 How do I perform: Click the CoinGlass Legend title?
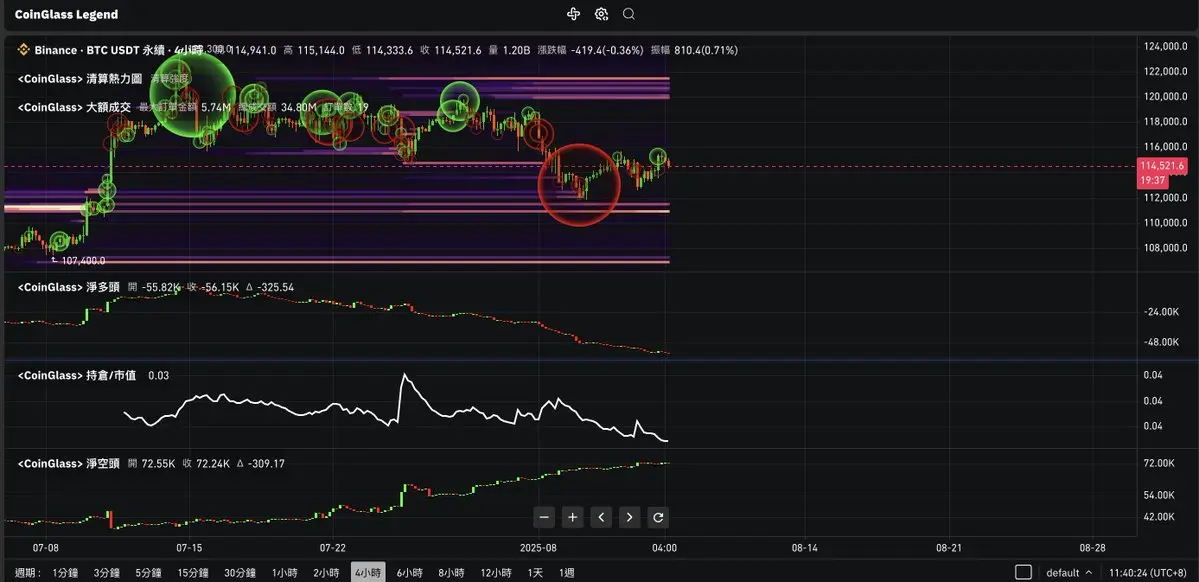click(67, 15)
